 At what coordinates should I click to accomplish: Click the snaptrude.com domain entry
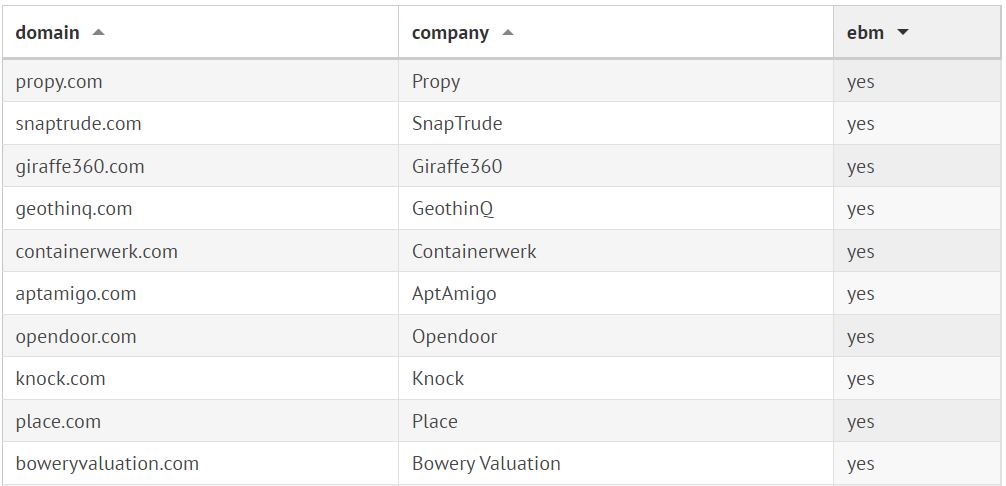[x=78, y=124]
